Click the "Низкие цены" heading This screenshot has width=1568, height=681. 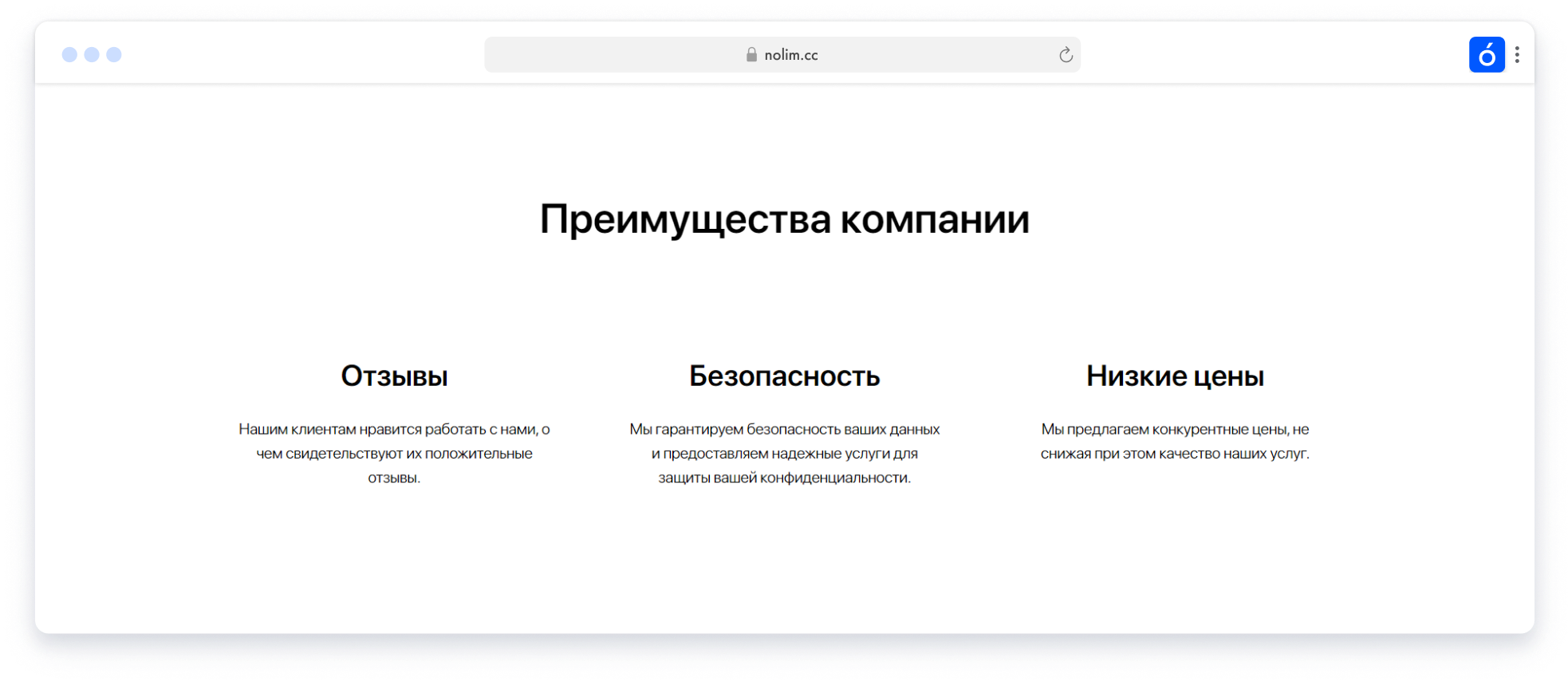tap(1175, 376)
